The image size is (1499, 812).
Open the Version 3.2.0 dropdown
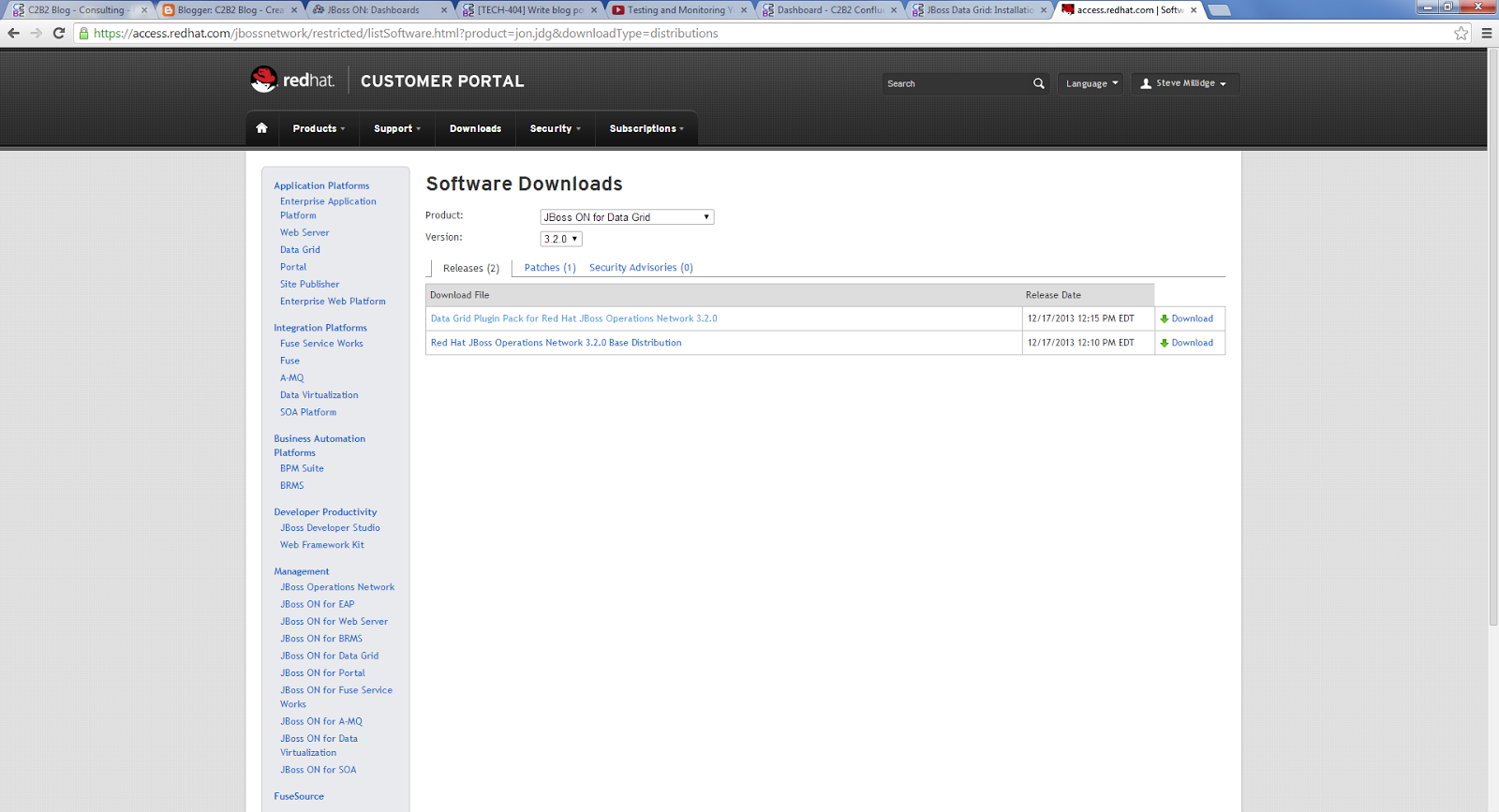click(x=561, y=239)
